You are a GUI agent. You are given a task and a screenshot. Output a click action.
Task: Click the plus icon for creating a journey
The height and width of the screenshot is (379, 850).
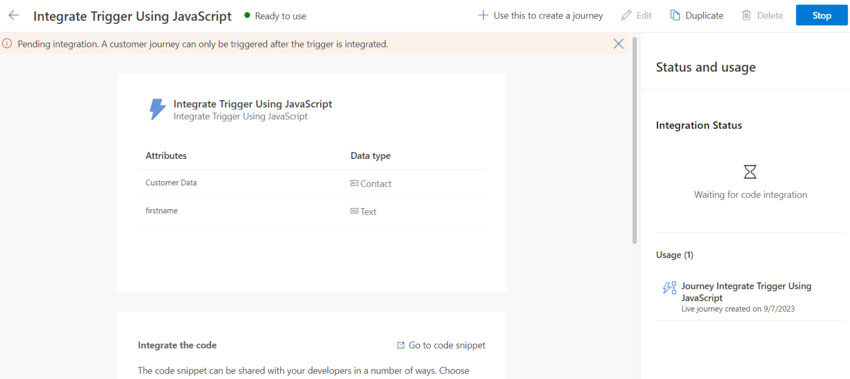482,16
